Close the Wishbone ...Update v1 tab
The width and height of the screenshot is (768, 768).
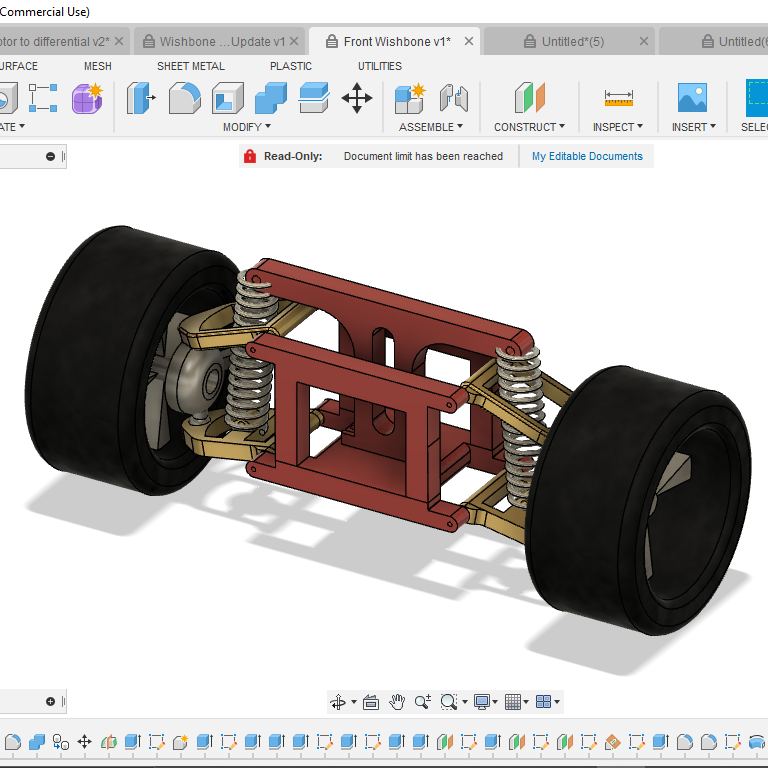tap(294, 41)
